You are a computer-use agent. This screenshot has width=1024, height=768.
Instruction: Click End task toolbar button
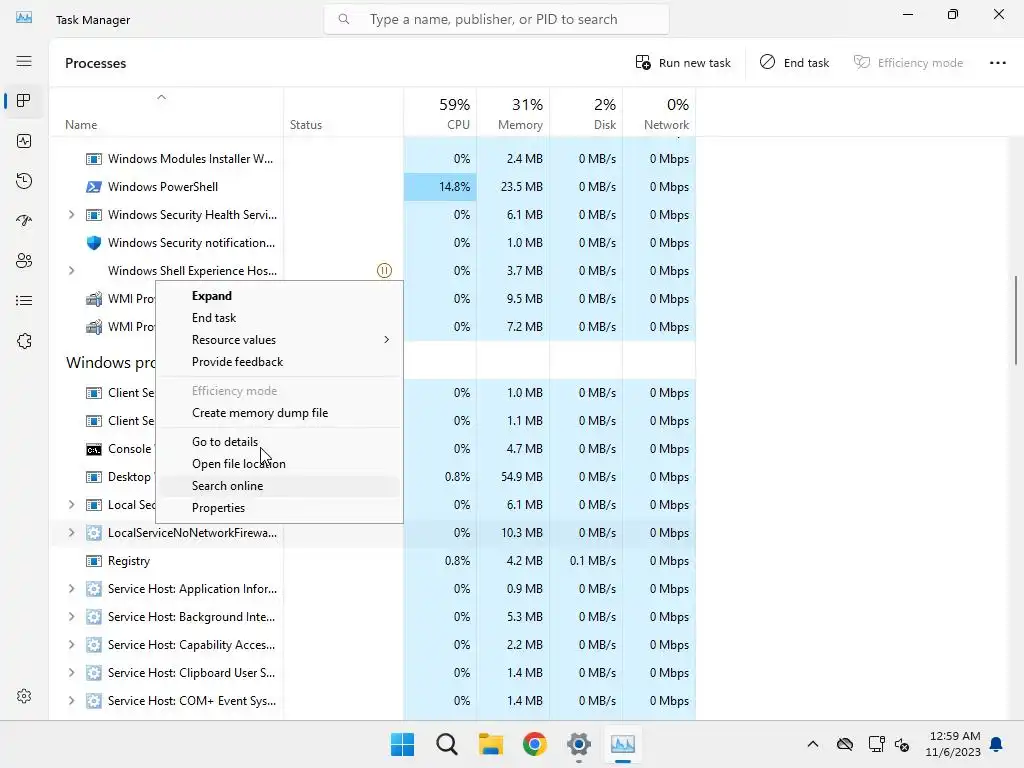coord(794,63)
